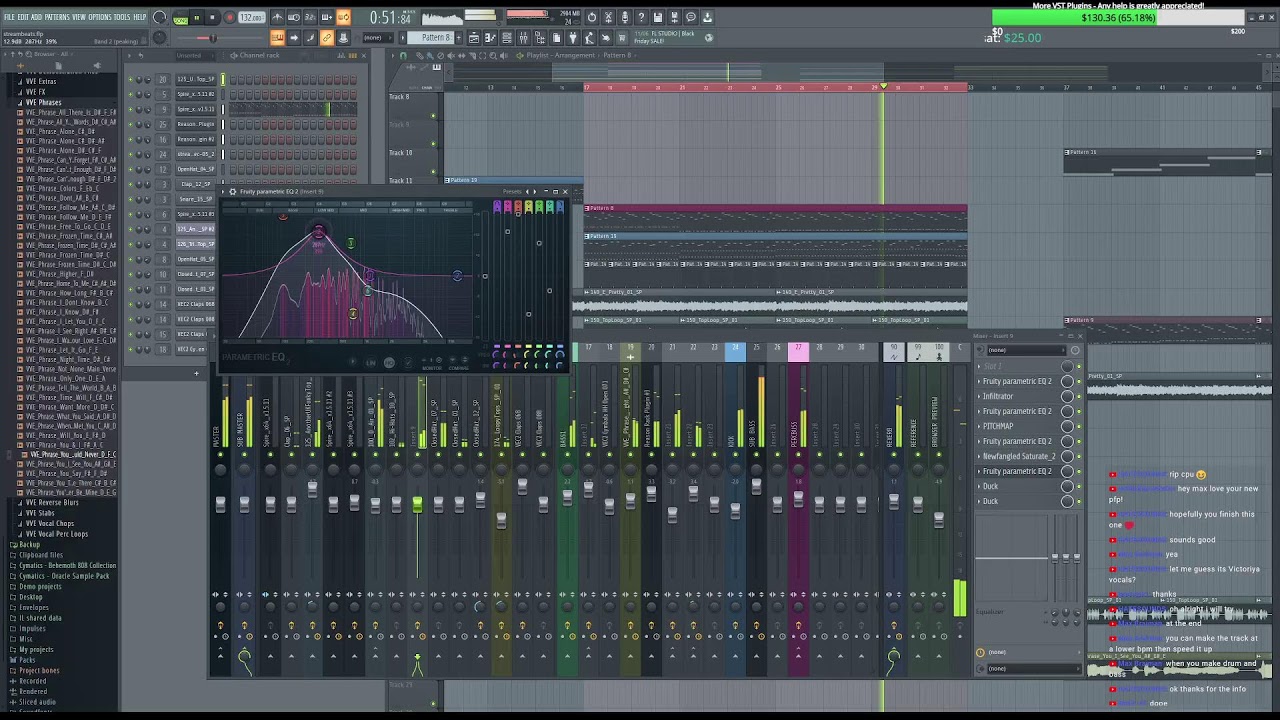The image size is (1280, 720).
Task: Click the record button in transport
Action: click(x=229, y=17)
